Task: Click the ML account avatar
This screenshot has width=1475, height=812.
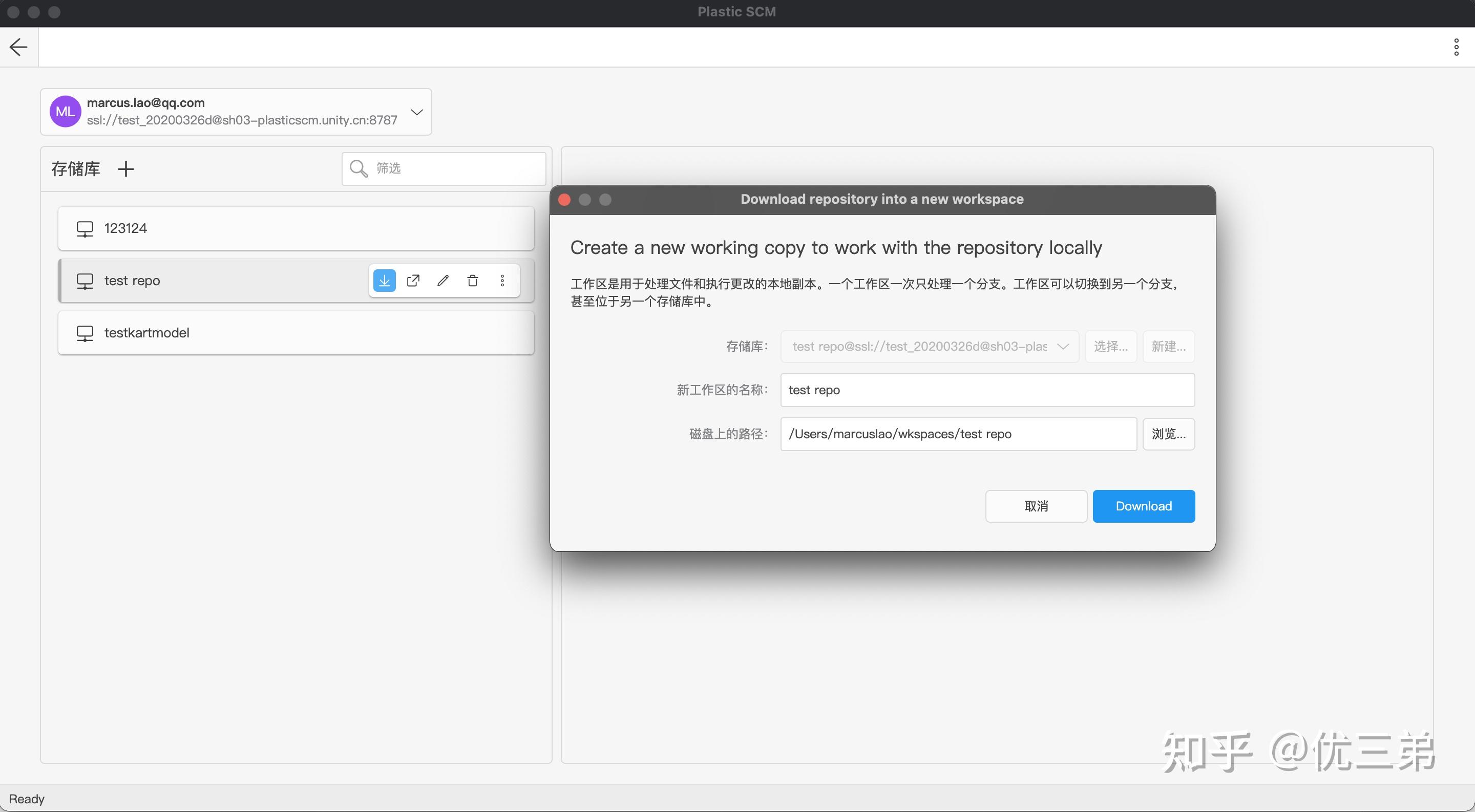Action: point(65,112)
